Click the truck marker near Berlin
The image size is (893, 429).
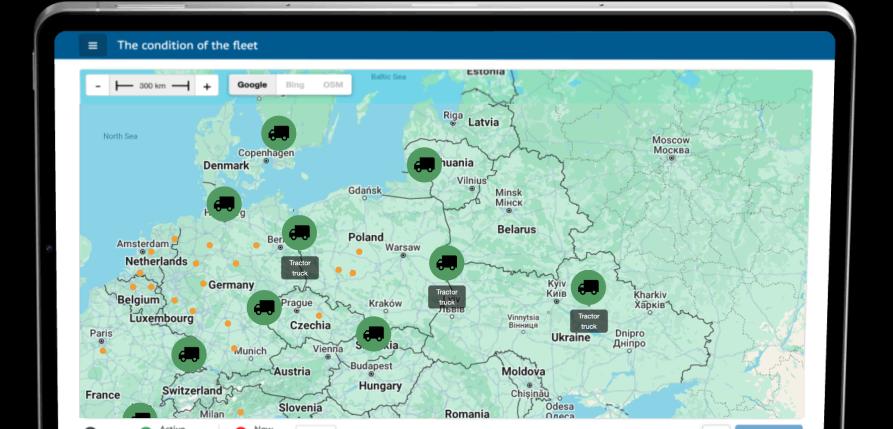click(299, 233)
